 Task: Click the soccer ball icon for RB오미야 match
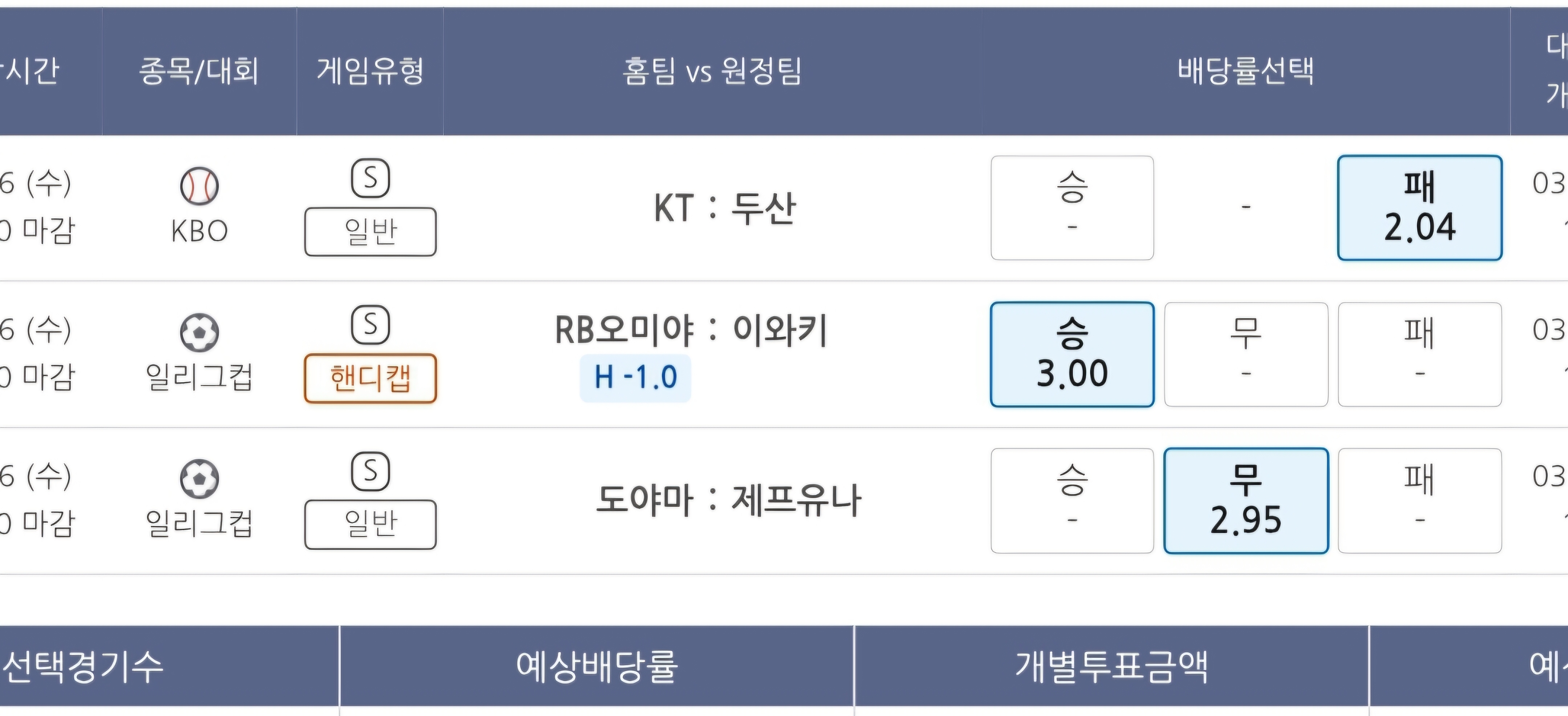199,333
